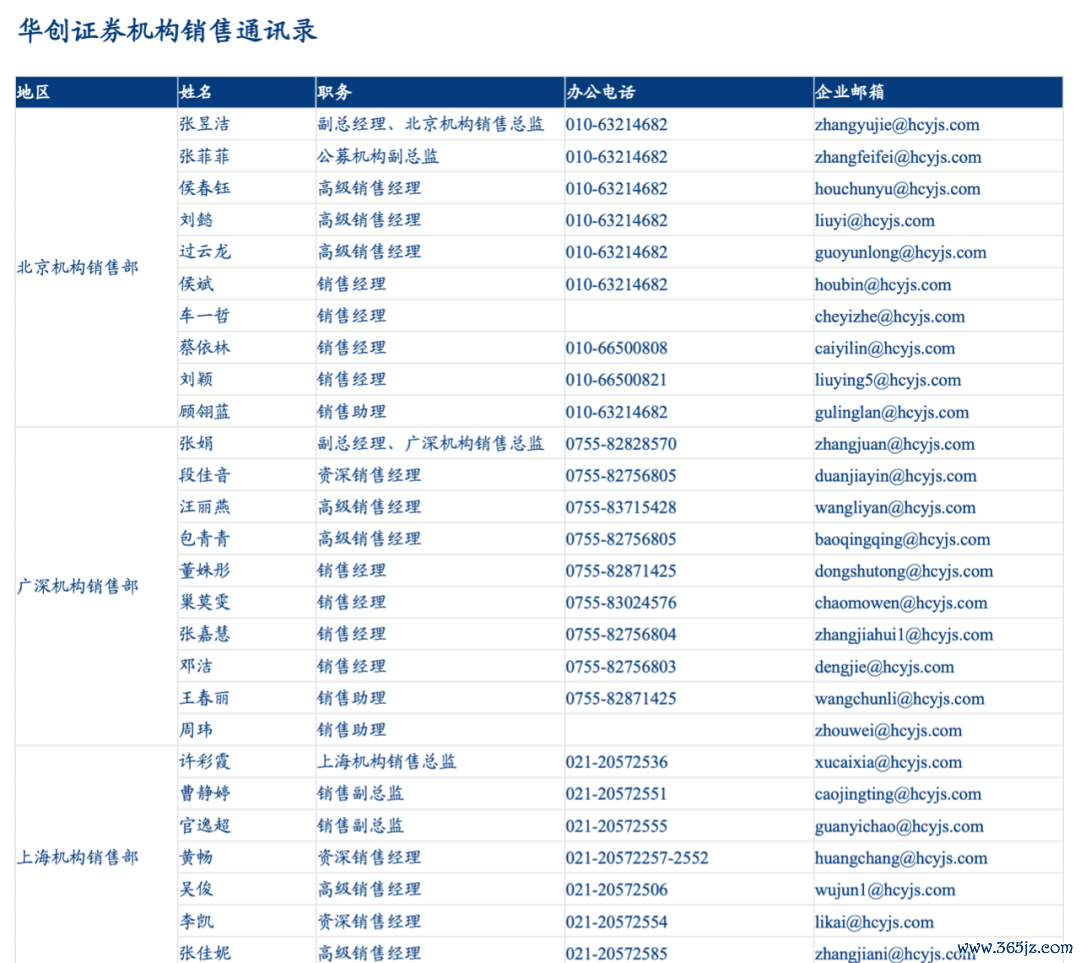This screenshot has height=963, width=1080.
Task: Click the title 公募机构副总监
Action: (378, 156)
